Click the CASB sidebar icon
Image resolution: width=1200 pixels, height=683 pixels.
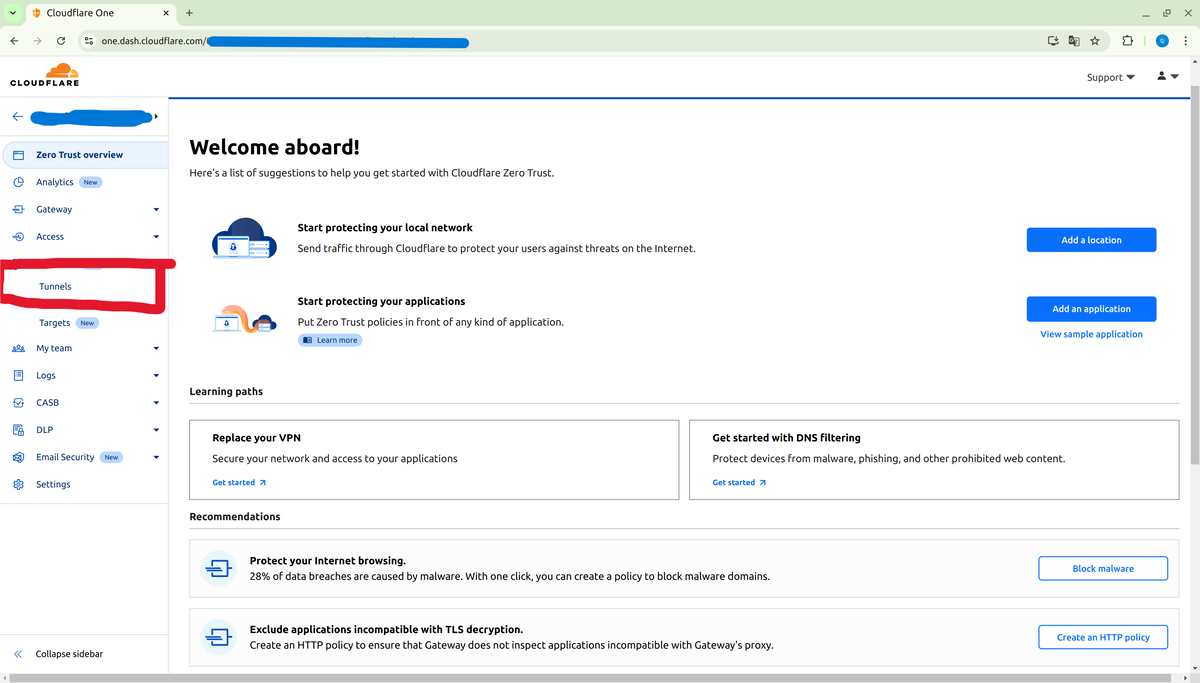pos(18,403)
